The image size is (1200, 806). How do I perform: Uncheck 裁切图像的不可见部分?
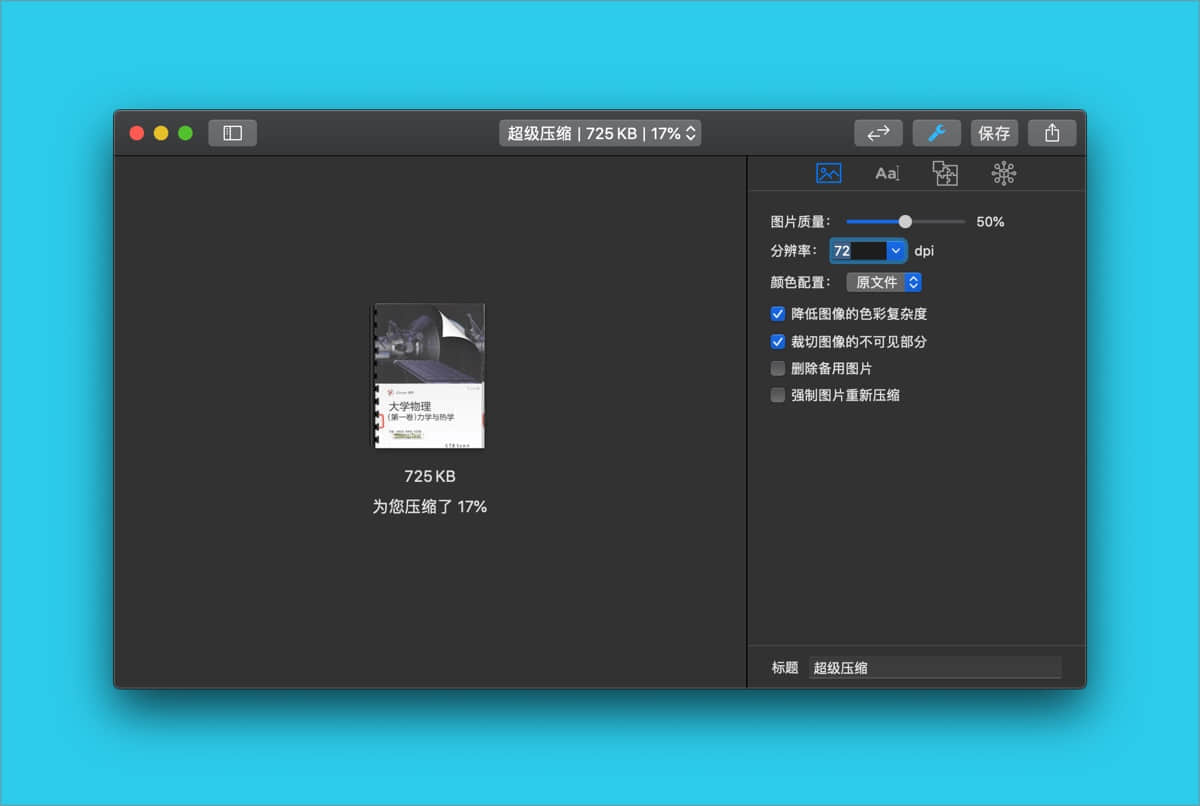[x=778, y=341]
